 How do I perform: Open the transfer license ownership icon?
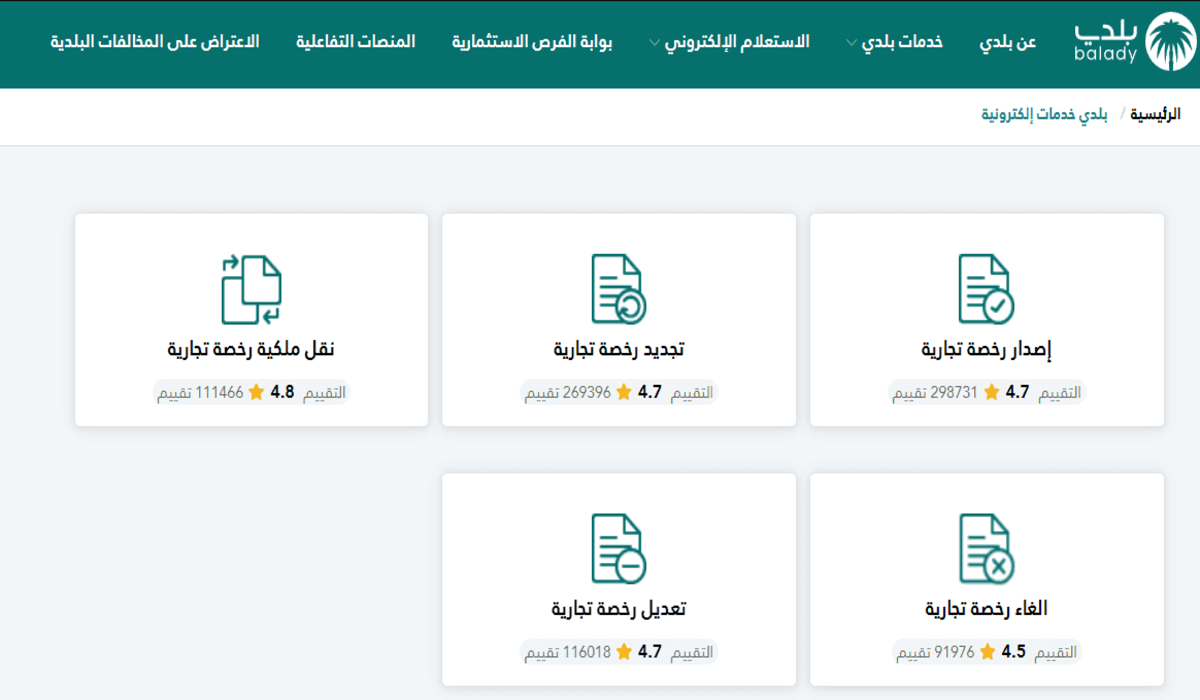[249, 288]
